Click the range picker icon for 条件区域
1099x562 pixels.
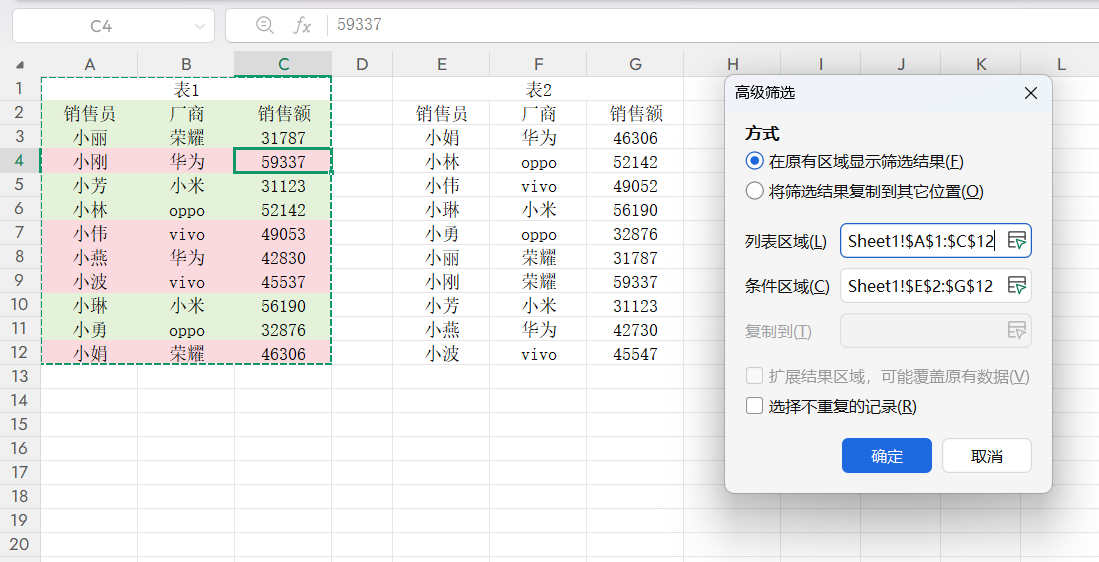[1016, 286]
